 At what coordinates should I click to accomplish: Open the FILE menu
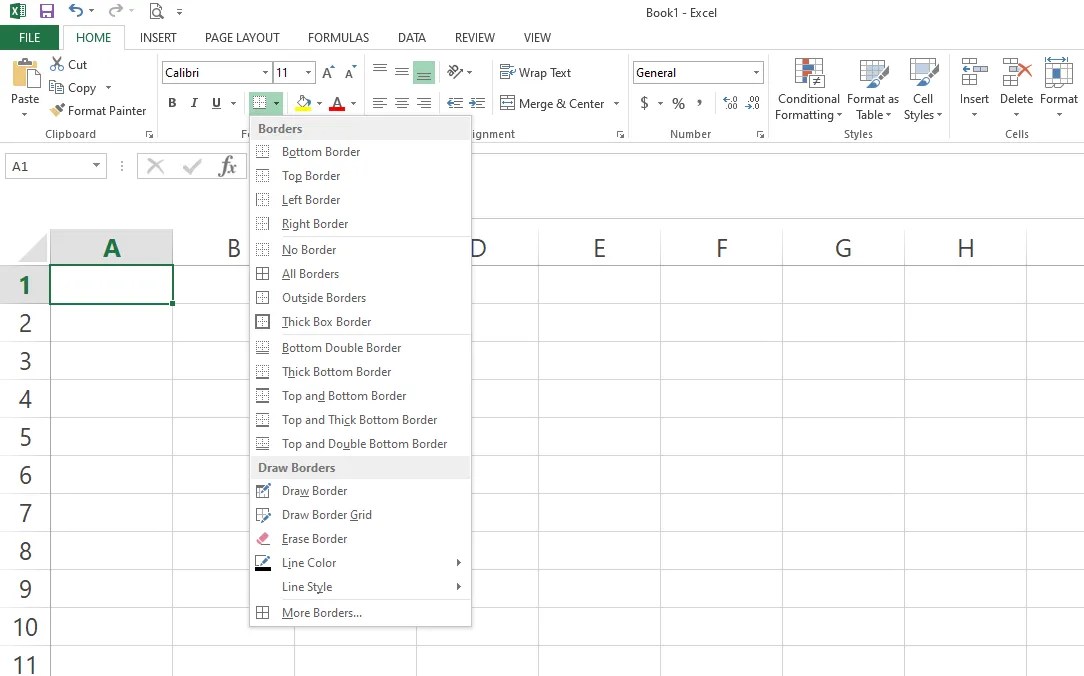29,37
